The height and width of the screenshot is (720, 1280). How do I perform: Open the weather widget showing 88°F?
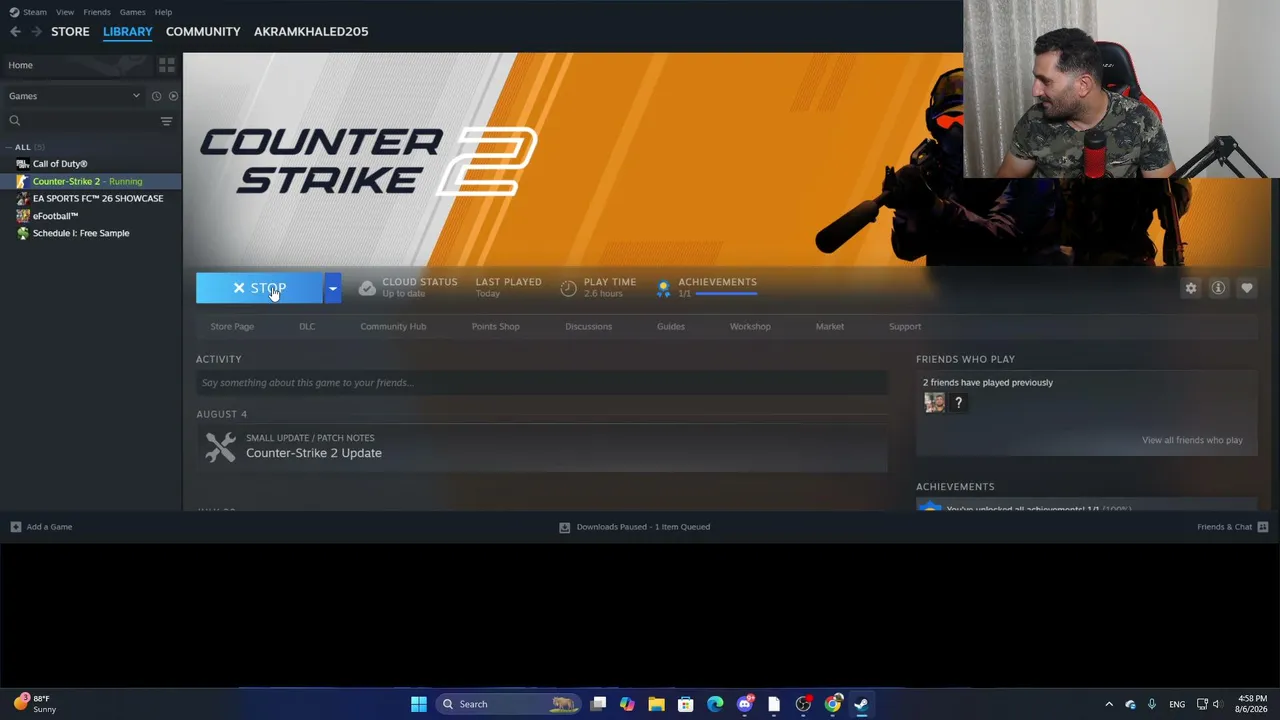point(36,704)
